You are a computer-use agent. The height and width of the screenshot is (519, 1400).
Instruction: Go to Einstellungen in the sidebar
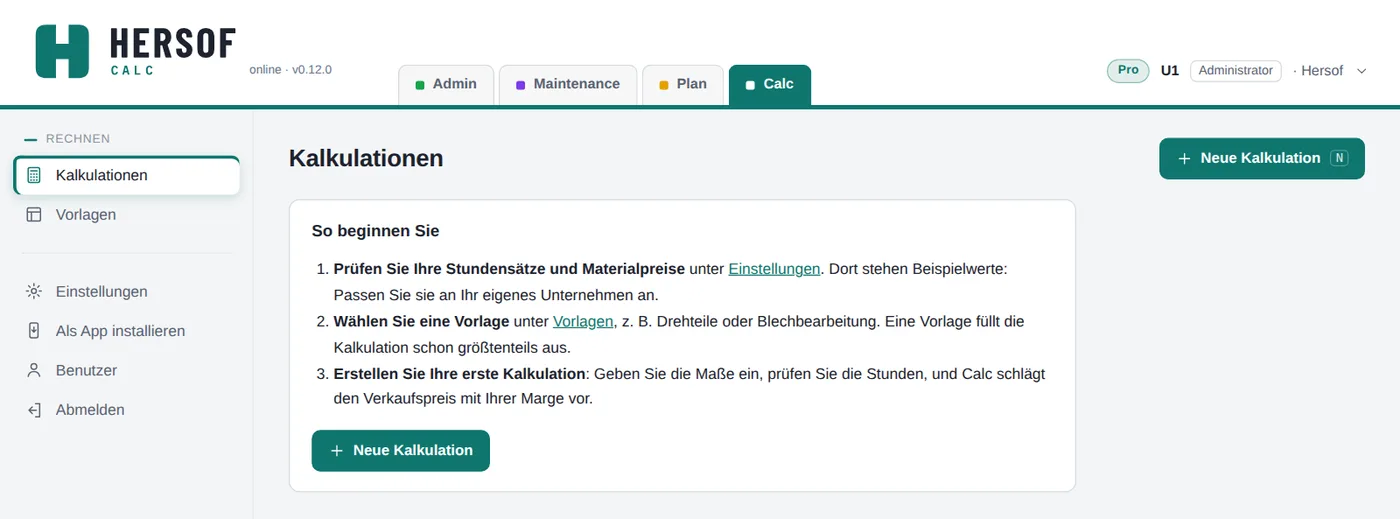coord(127,292)
